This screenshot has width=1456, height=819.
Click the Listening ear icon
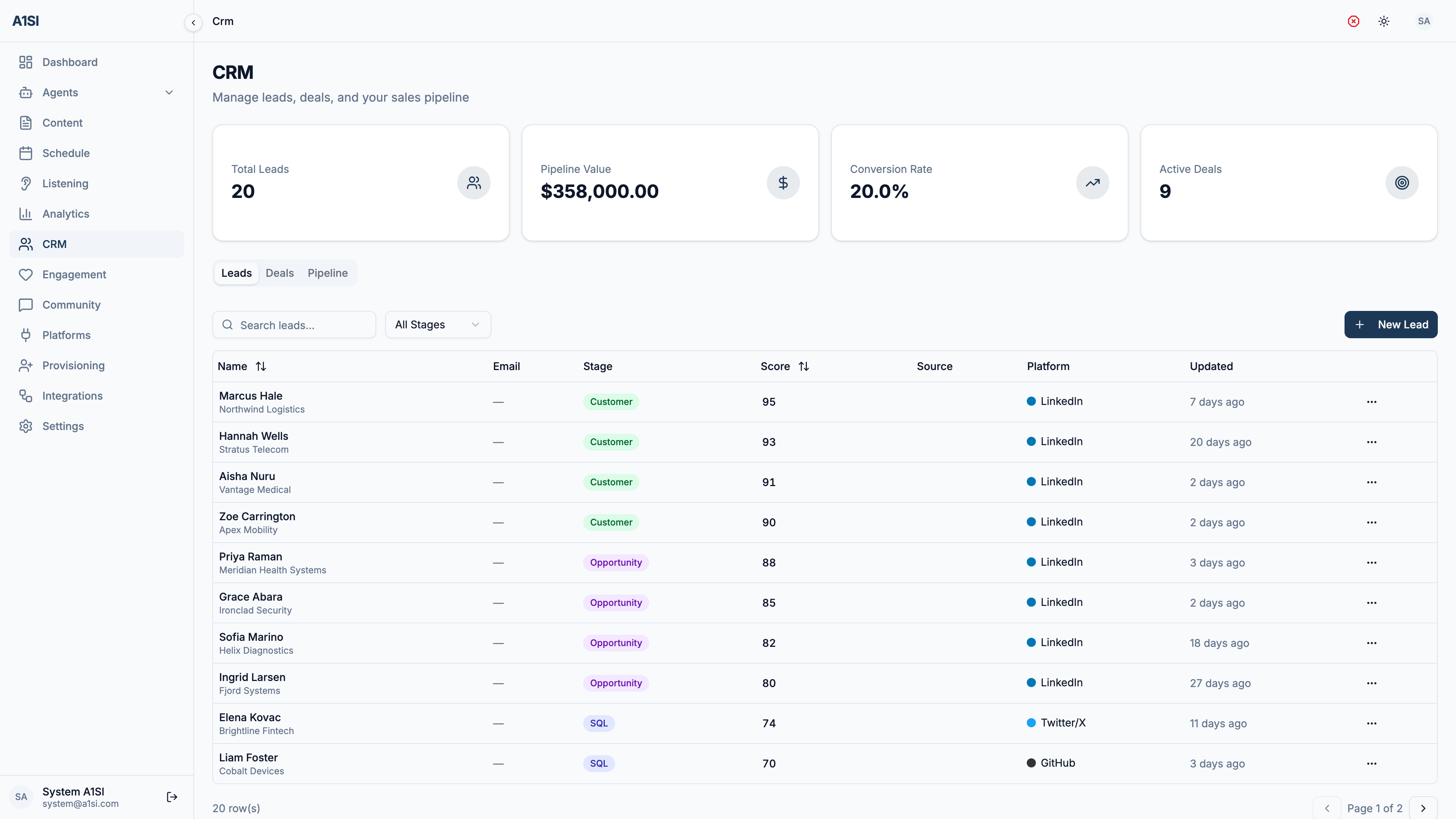[25, 184]
